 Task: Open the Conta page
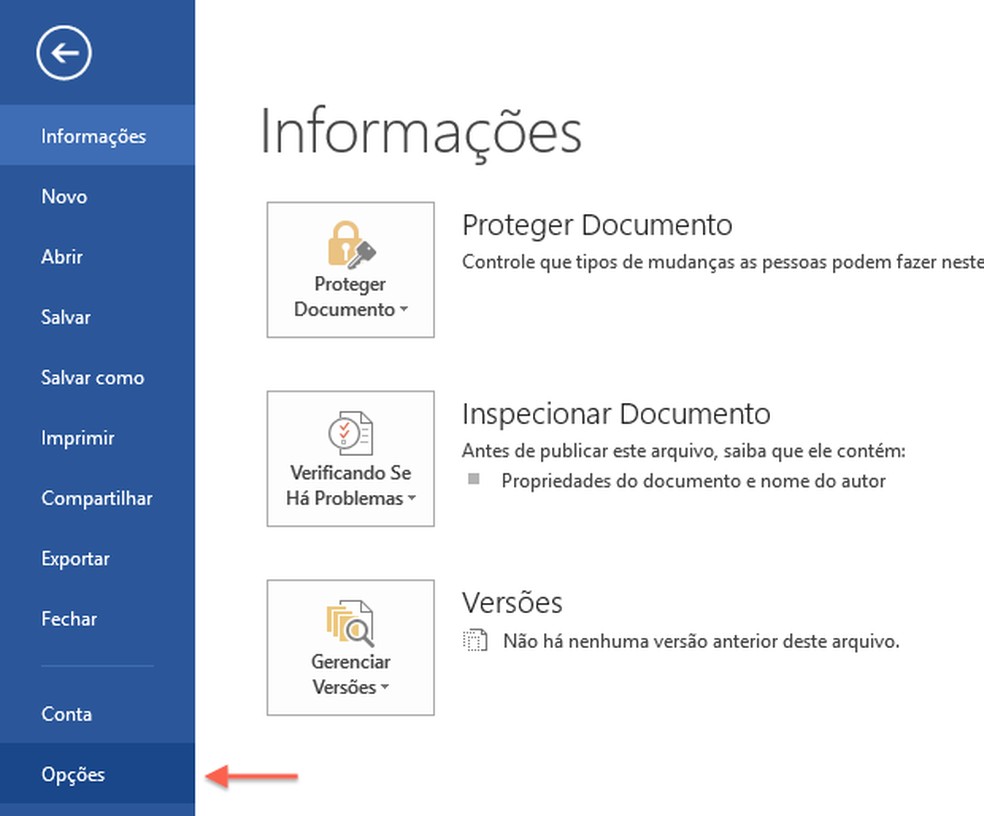coord(97,713)
